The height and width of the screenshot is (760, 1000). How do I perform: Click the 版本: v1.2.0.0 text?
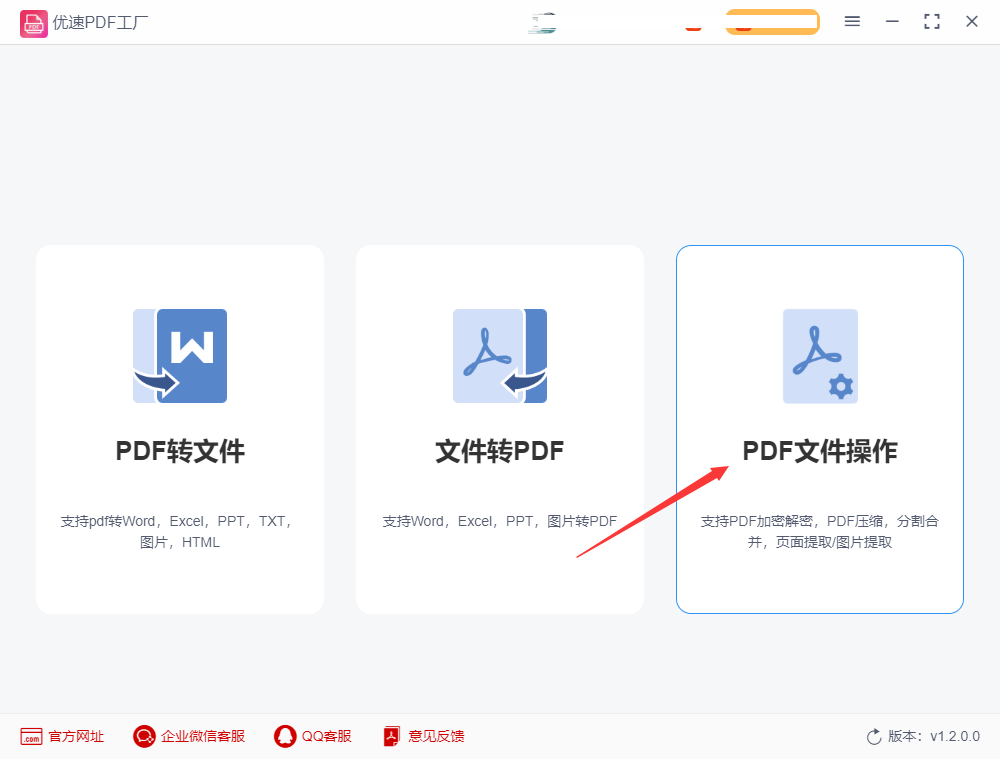[934, 736]
